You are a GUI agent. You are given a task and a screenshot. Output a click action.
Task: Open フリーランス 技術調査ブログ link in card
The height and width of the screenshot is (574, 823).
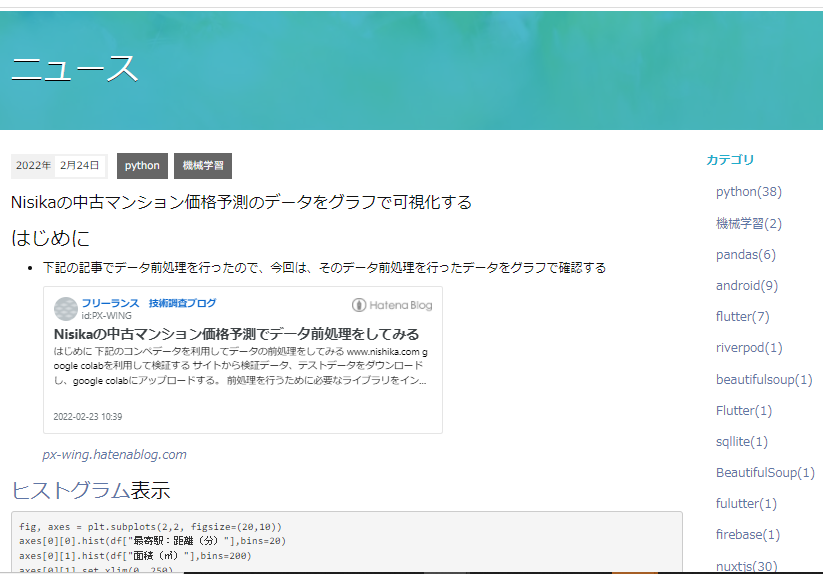(x=149, y=303)
